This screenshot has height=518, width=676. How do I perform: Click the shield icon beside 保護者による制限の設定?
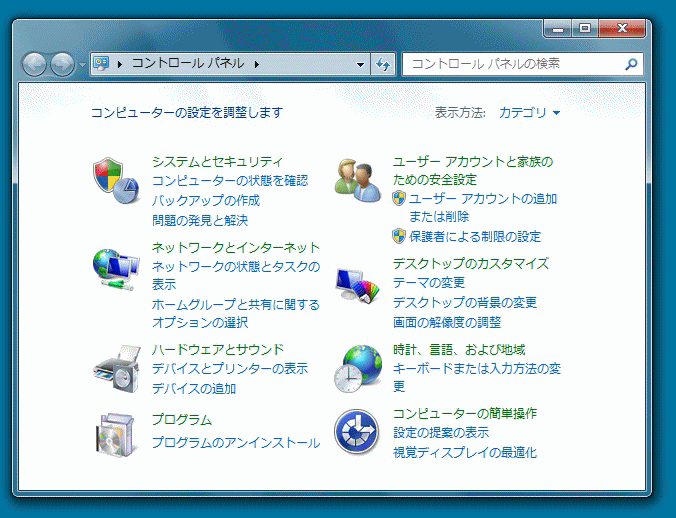[x=399, y=236]
